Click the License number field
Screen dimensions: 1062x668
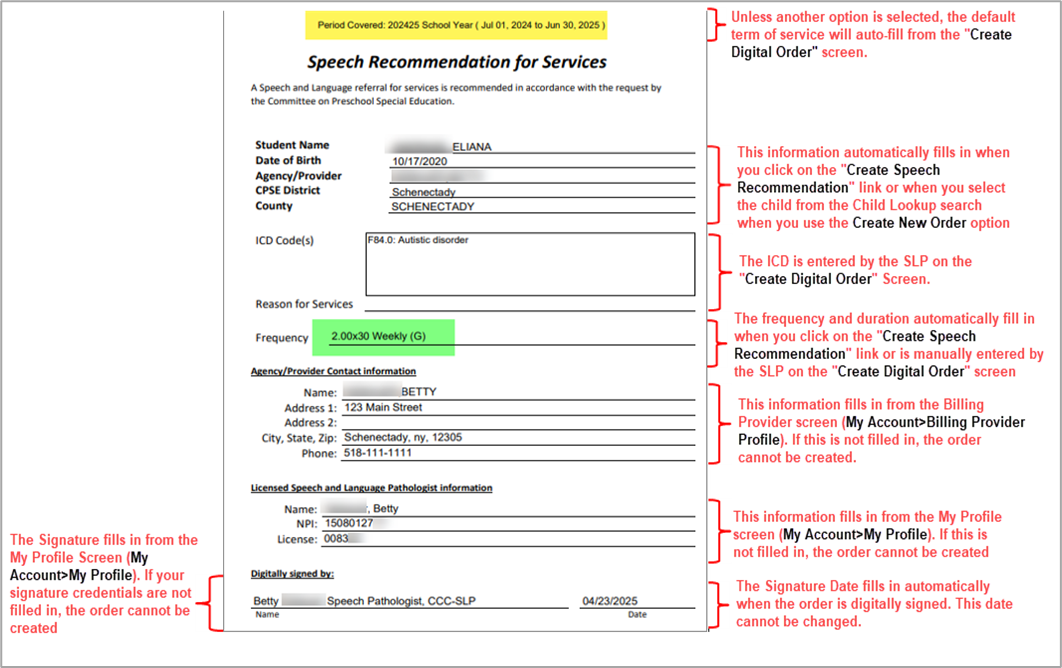point(507,539)
